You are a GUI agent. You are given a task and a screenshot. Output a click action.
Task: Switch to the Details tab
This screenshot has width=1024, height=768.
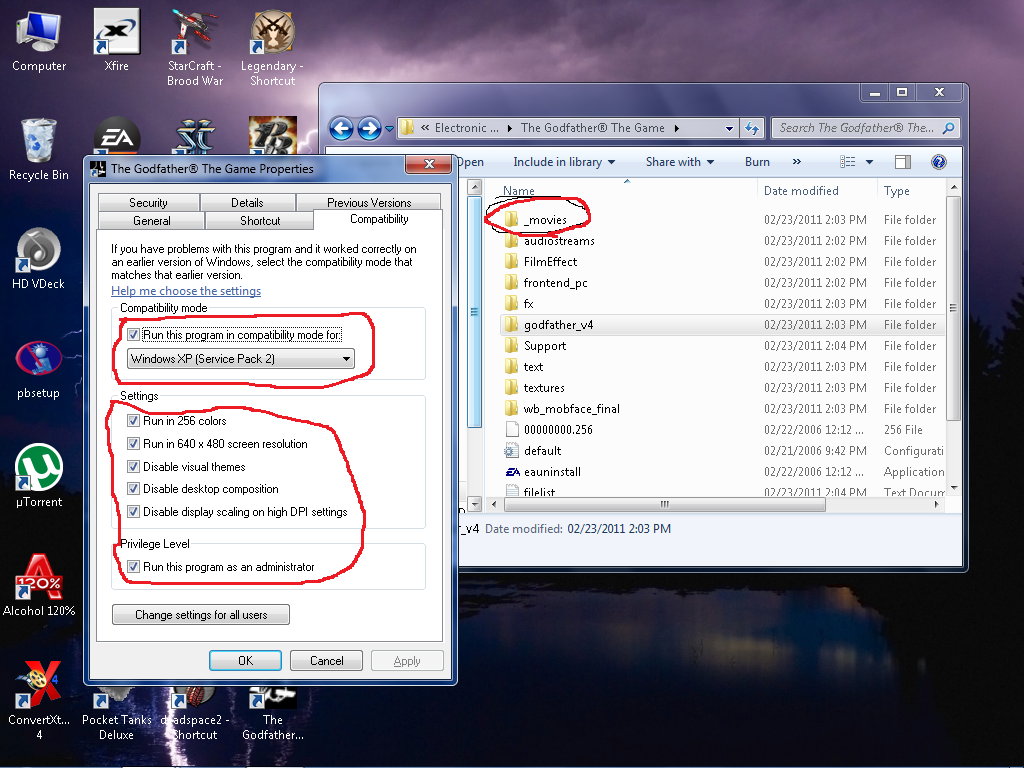pyautogui.click(x=247, y=202)
